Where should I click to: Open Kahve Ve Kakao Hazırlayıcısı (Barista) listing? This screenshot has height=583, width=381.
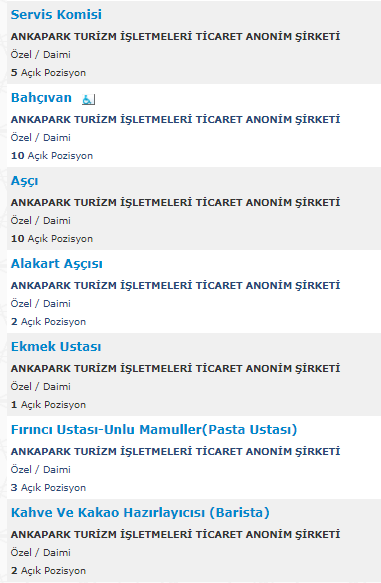(x=140, y=512)
